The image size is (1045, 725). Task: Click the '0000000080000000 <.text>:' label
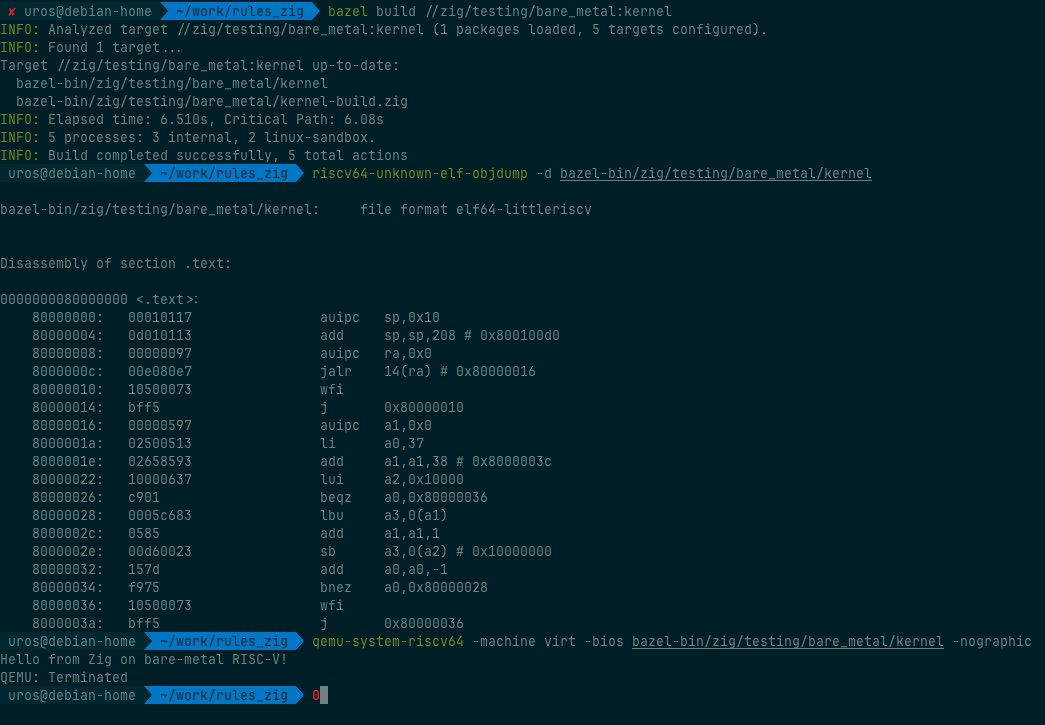[x=99, y=299]
